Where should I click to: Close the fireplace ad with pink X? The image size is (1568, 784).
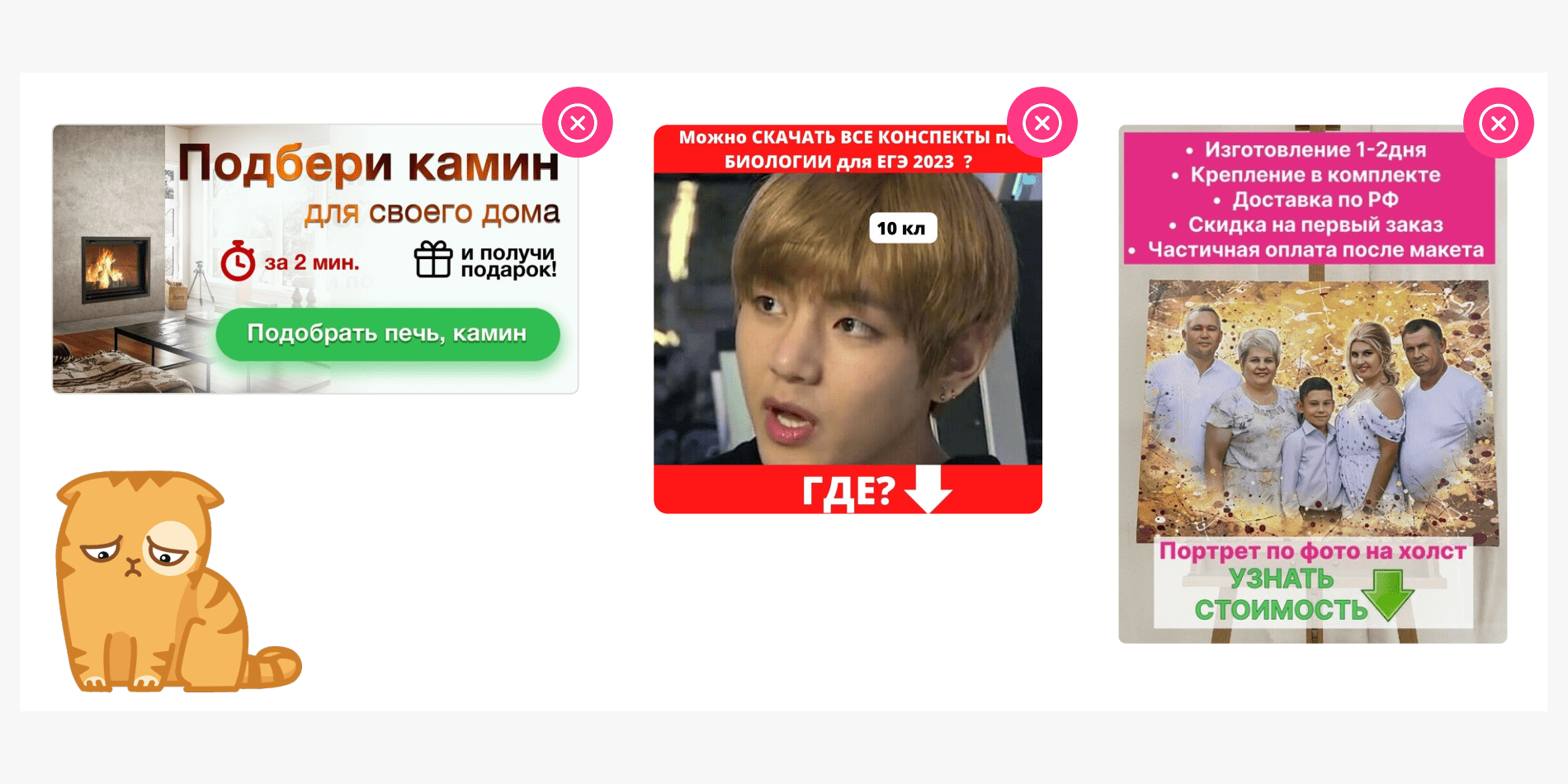click(578, 123)
